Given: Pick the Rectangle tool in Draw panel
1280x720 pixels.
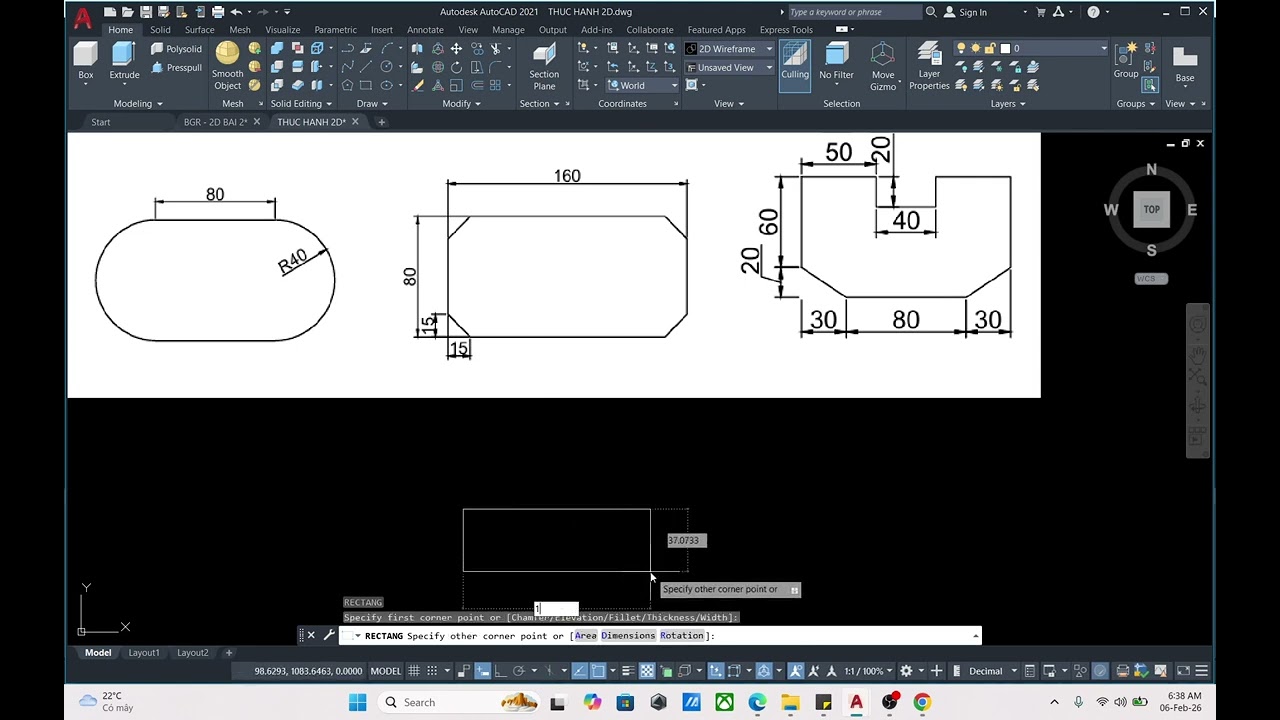Looking at the screenshot, I should pos(366,86).
